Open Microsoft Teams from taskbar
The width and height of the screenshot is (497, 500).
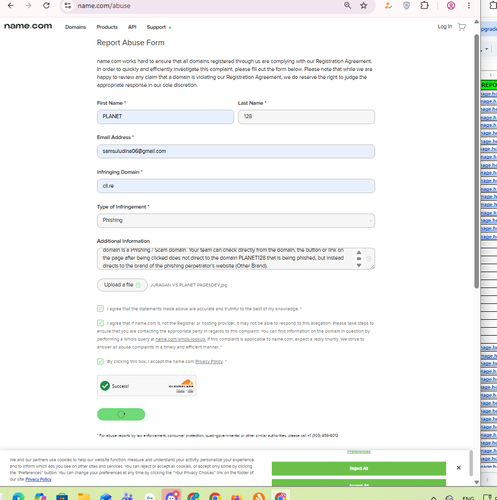pos(128,497)
